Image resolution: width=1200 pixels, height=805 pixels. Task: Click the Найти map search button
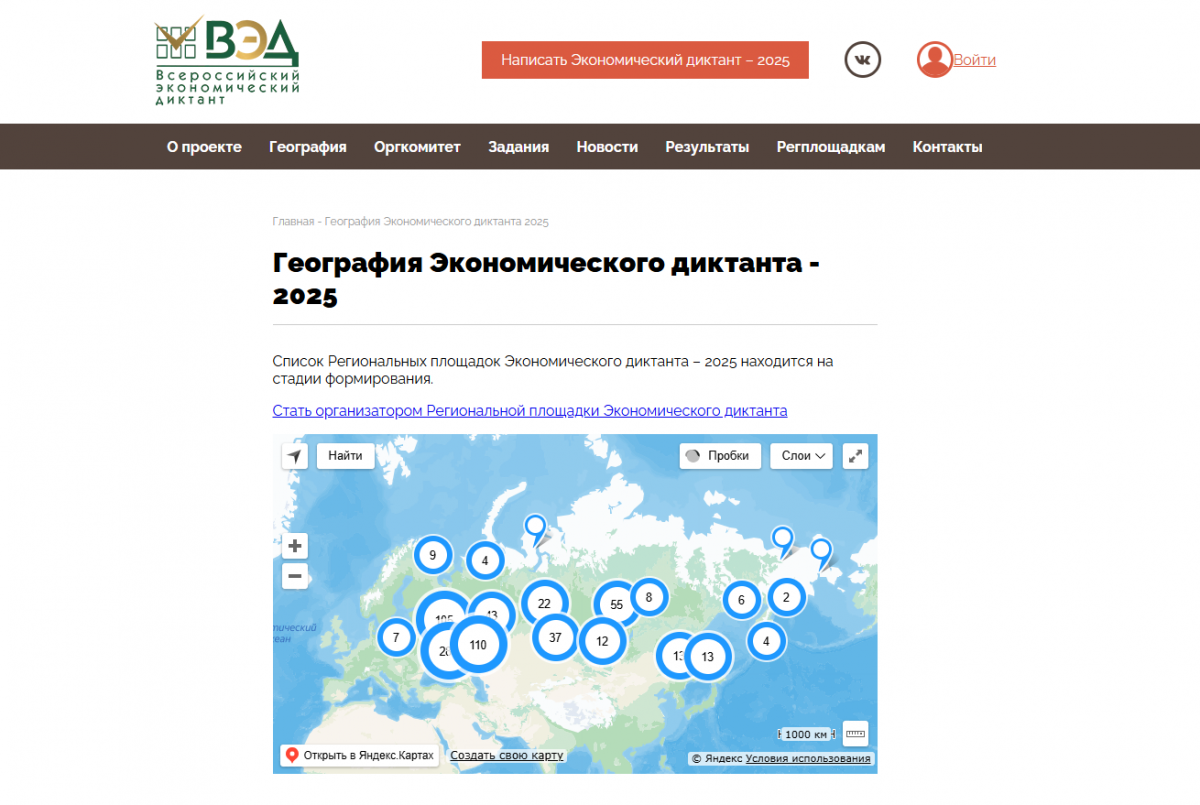[345, 456]
